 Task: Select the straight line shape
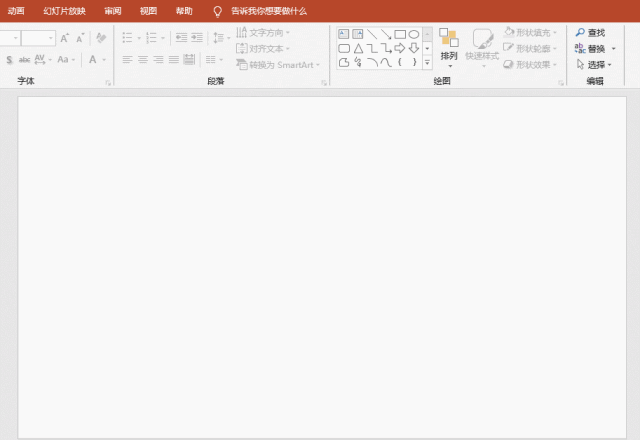point(372,34)
